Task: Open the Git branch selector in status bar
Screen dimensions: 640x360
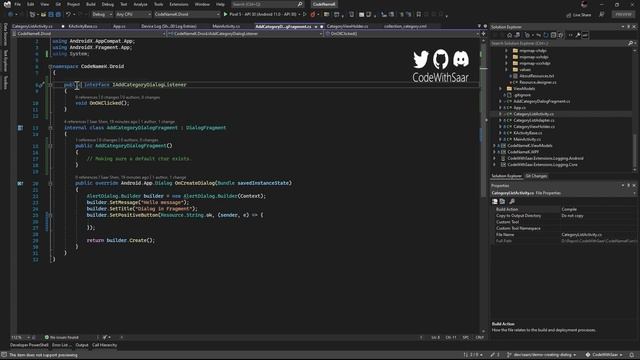Action: click(541, 355)
